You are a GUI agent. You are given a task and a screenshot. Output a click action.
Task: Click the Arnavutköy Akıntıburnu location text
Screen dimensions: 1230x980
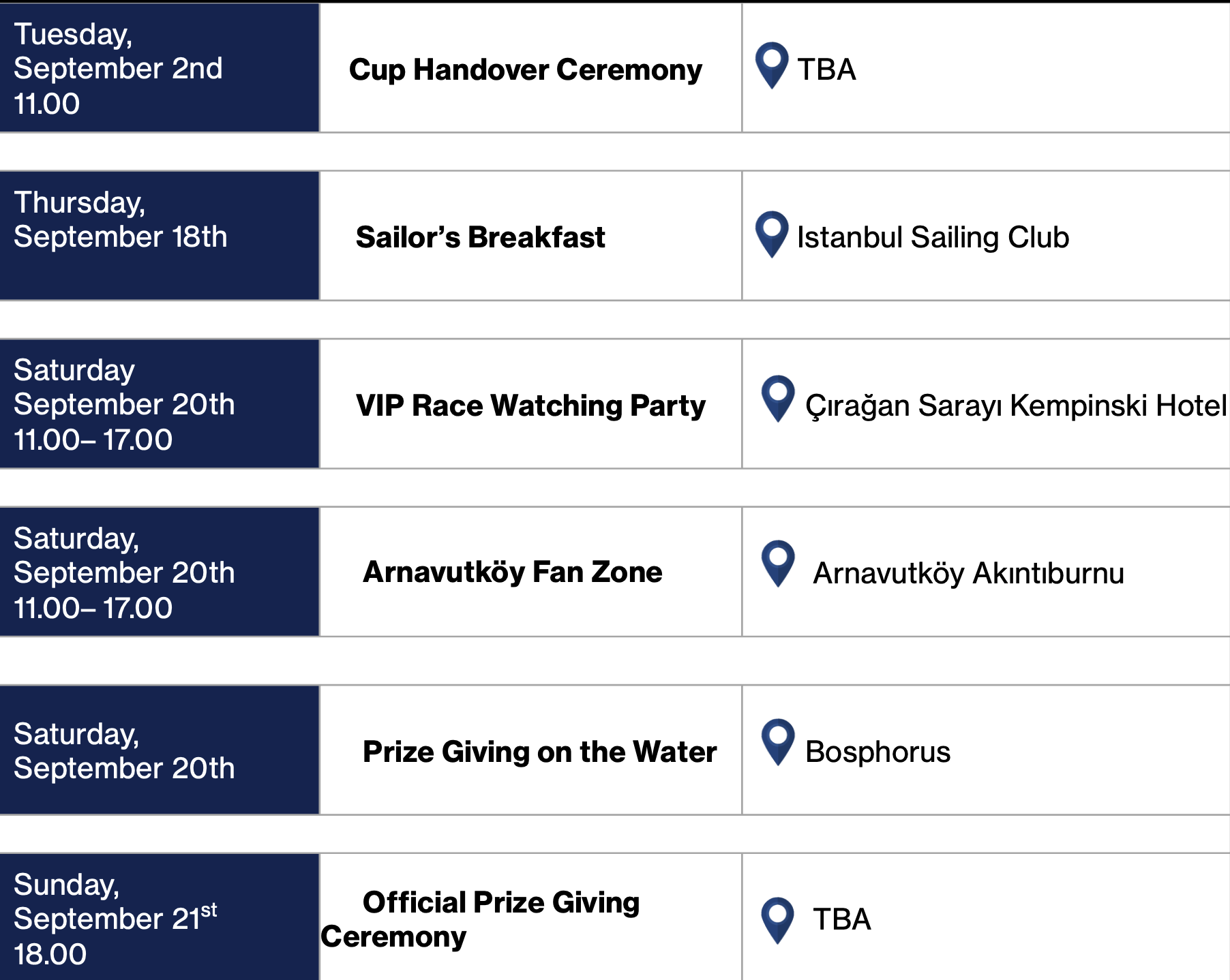click(x=968, y=573)
